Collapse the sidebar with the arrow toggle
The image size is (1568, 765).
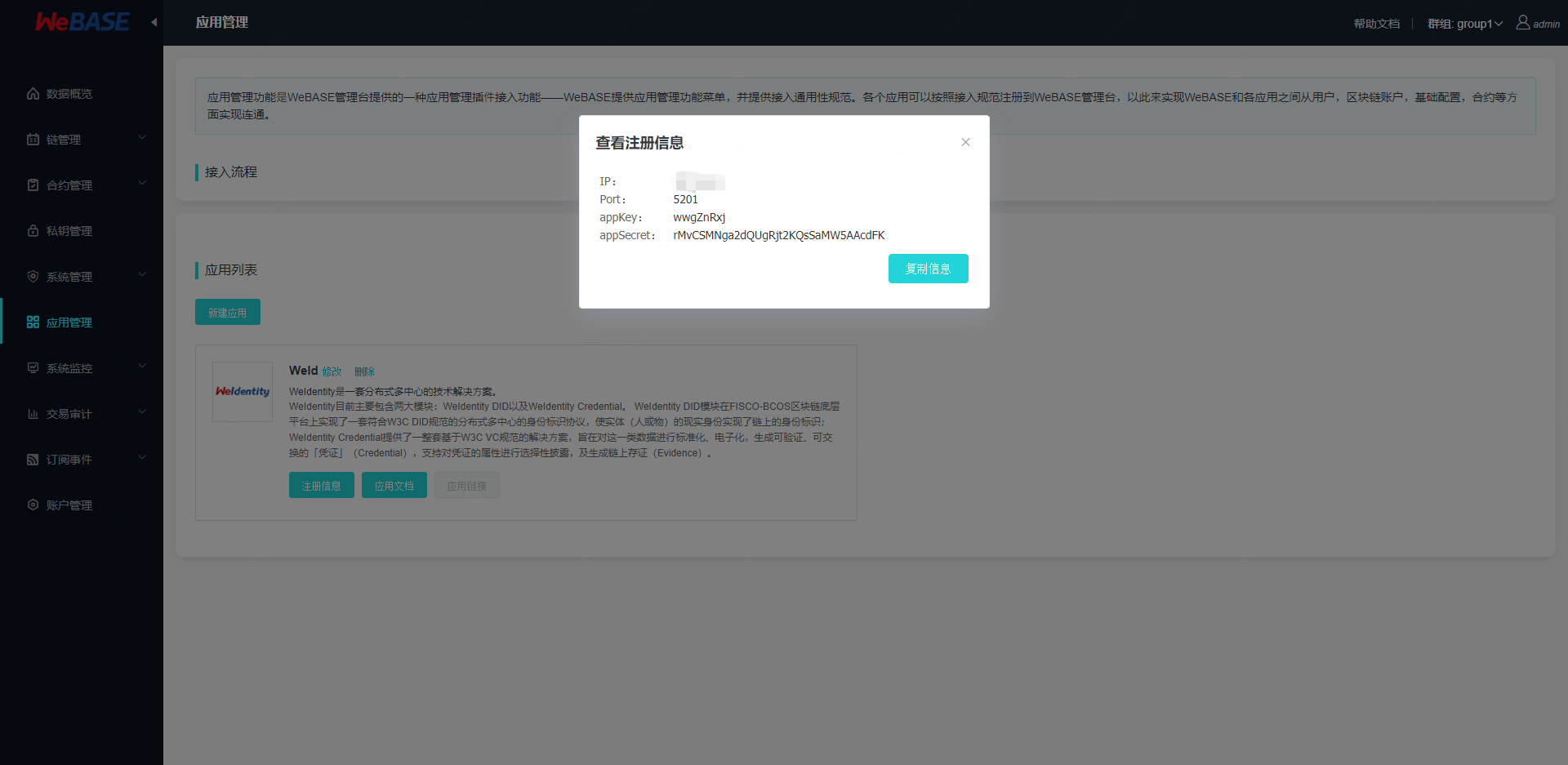click(154, 23)
